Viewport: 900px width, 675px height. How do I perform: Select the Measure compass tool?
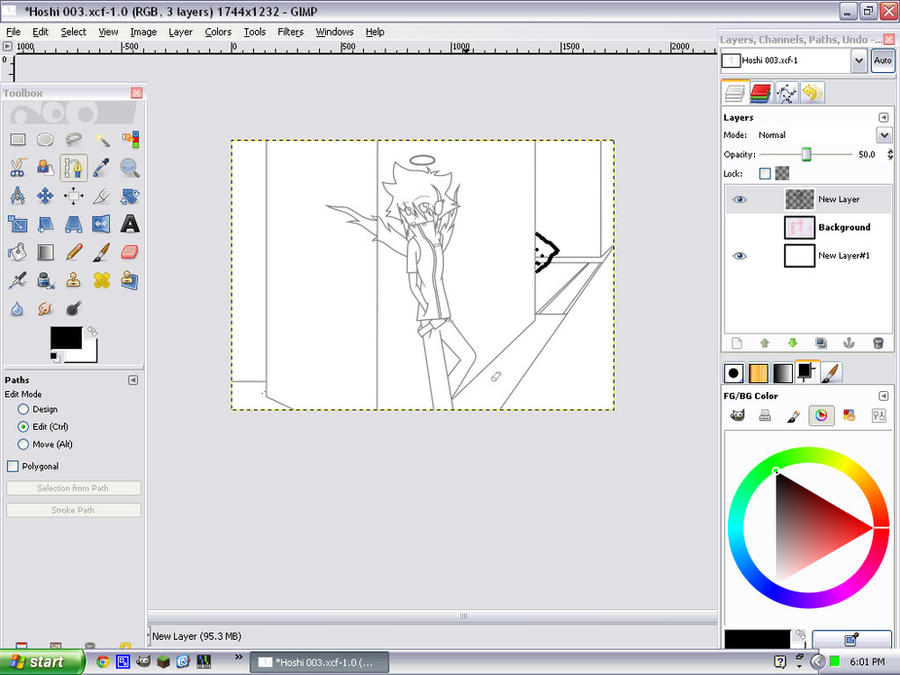18,196
